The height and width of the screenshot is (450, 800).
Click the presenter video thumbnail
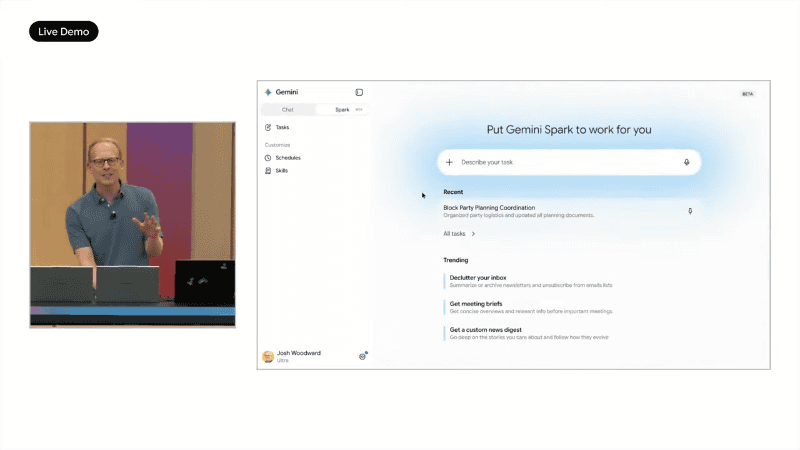pyautogui.click(x=133, y=224)
